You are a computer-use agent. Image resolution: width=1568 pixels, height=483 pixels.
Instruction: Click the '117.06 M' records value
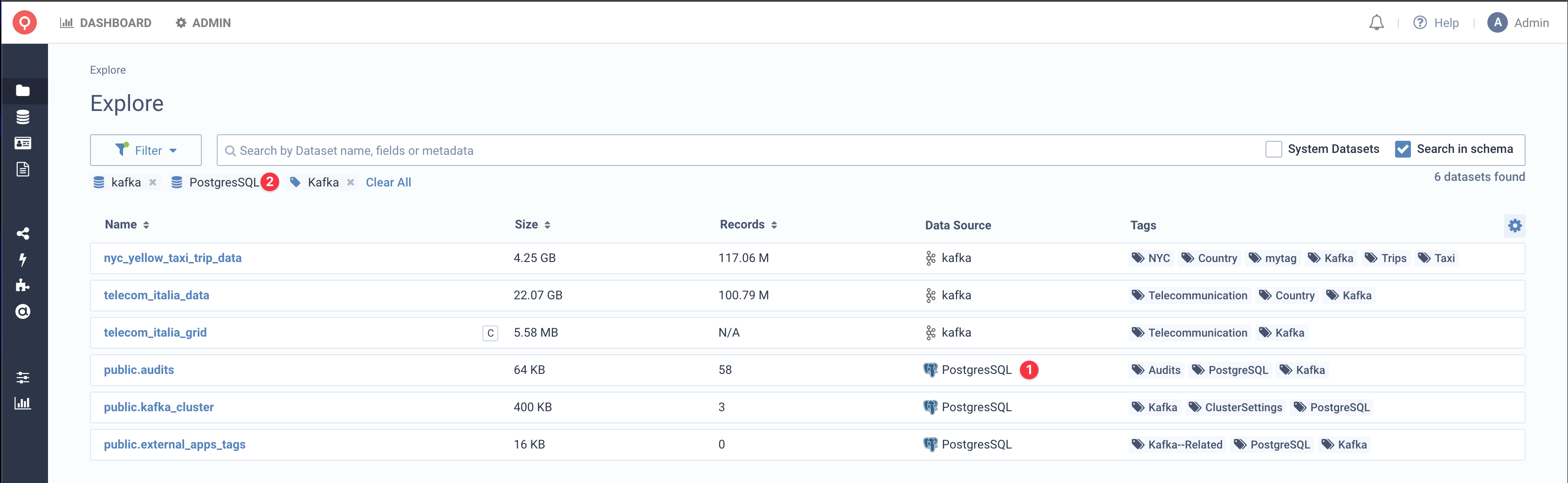coord(744,258)
